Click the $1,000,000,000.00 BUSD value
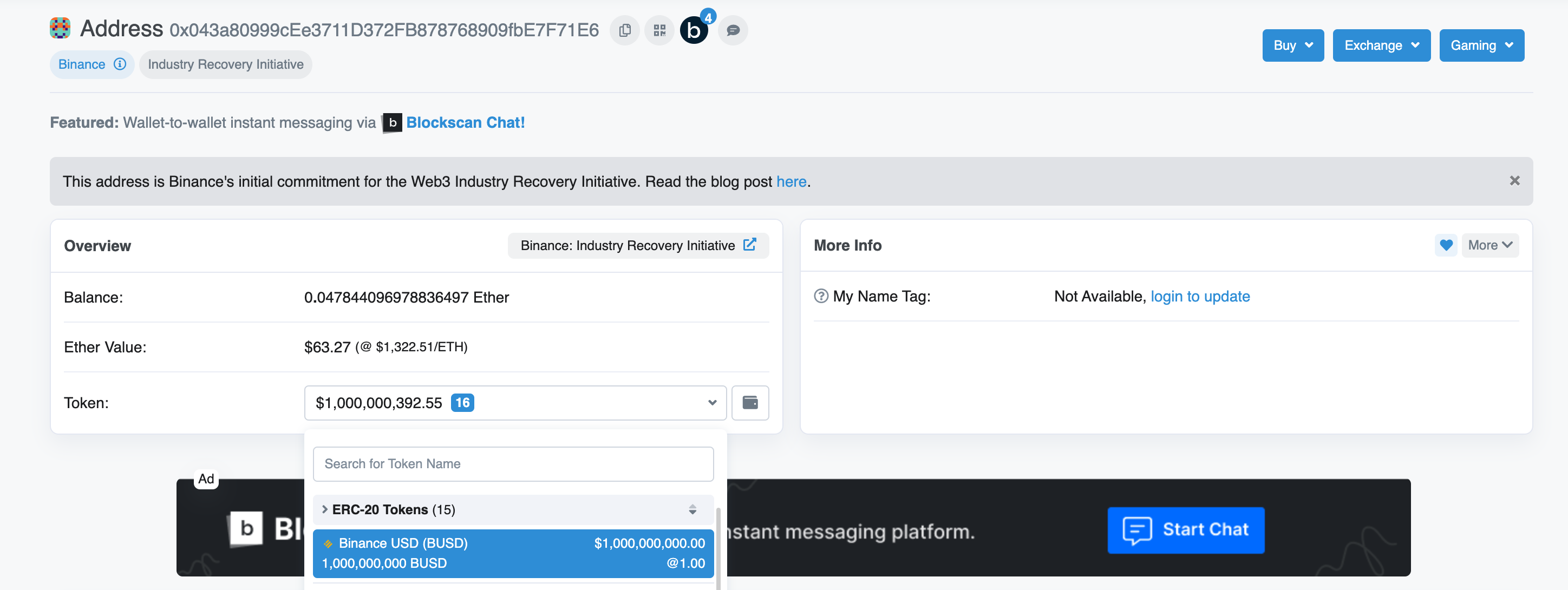The height and width of the screenshot is (590, 1568). [x=649, y=543]
